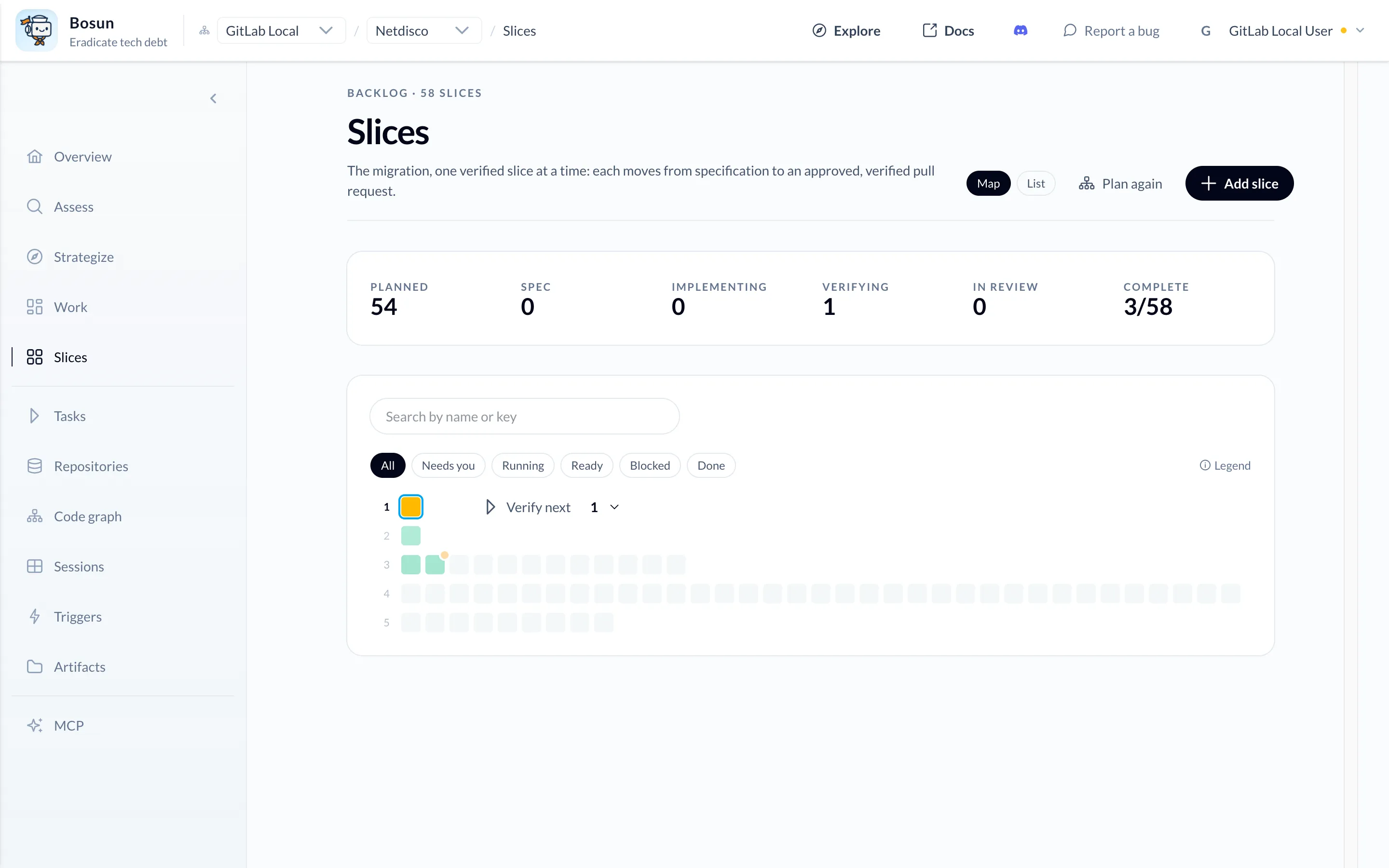Open Tasks via the play icon
This screenshot has height=868, width=1389.
click(x=34, y=416)
